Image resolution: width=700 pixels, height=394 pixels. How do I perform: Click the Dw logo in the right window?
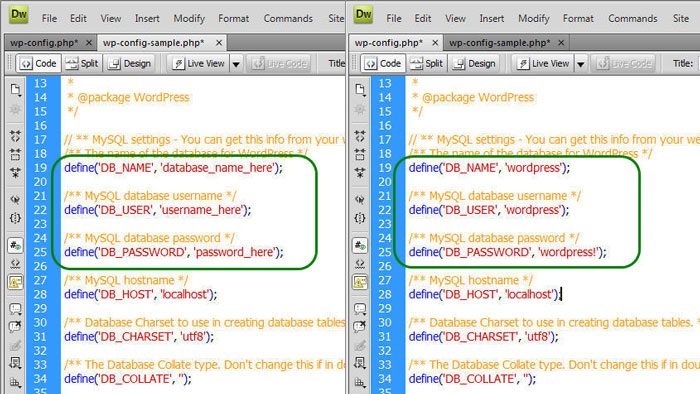[363, 15]
